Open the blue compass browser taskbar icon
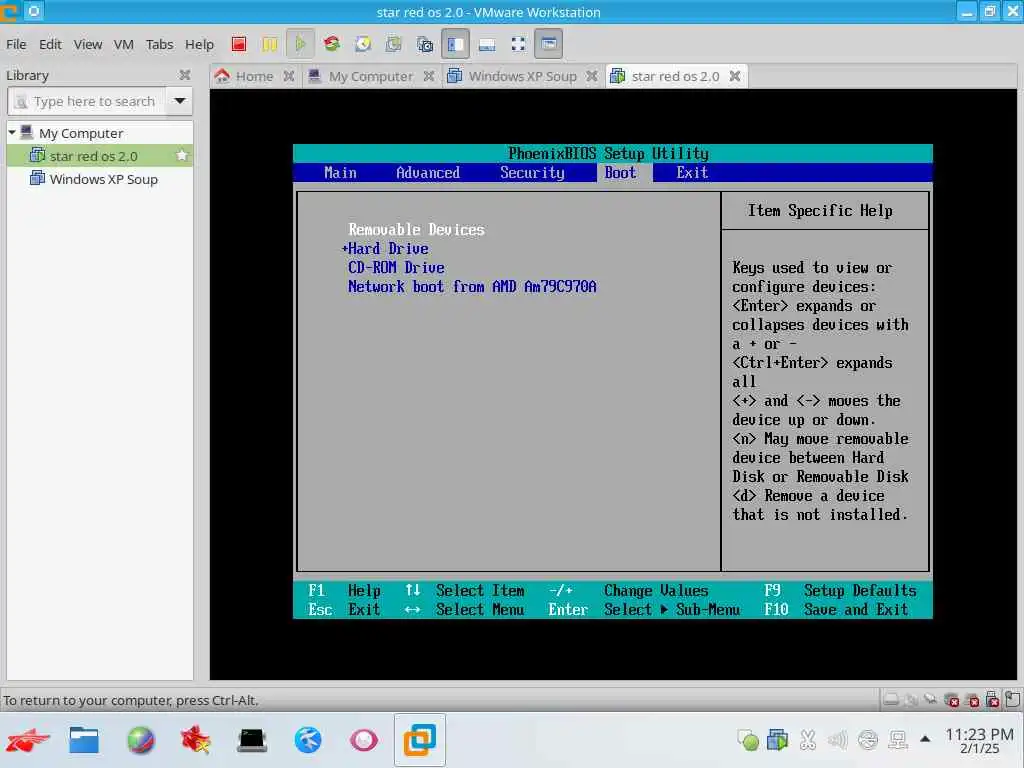 pos(308,740)
